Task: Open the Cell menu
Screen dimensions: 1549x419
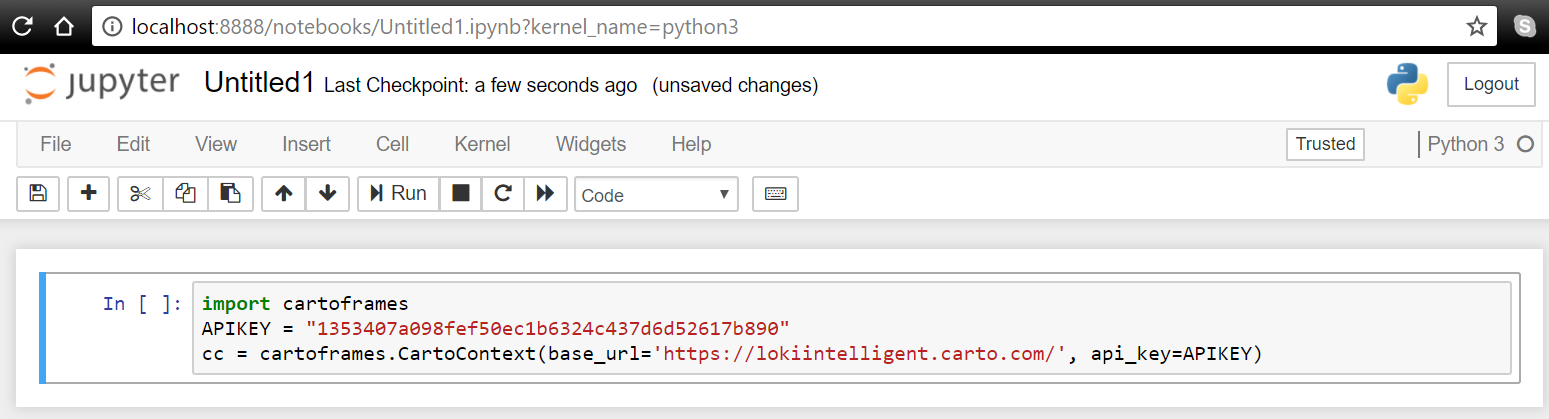Action: pyautogui.click(x=392, y=144)
